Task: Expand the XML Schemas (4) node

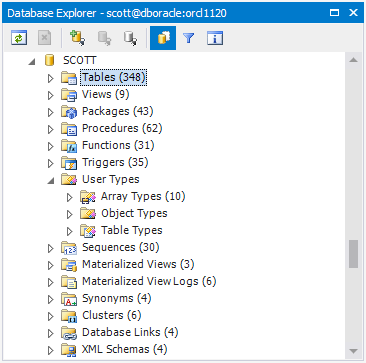Action: point(51,350)
